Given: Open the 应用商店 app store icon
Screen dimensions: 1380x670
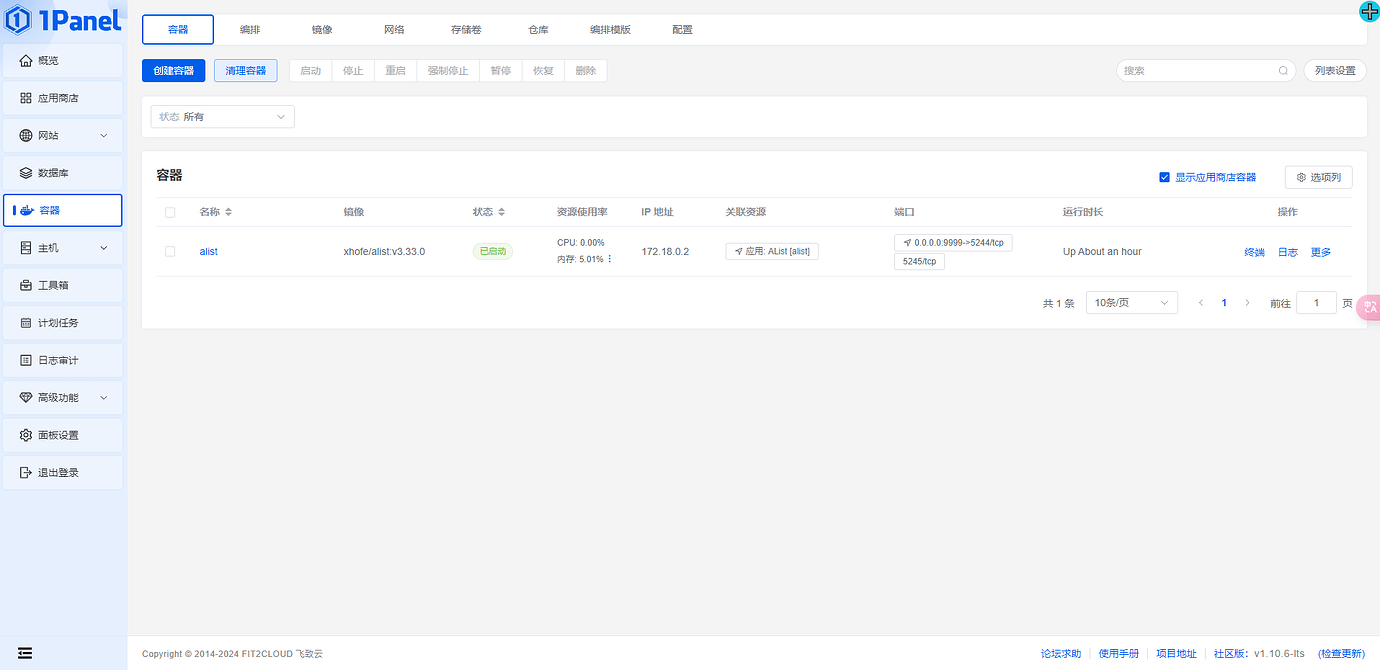Looking at the screenshot, I should coord(28,97).
